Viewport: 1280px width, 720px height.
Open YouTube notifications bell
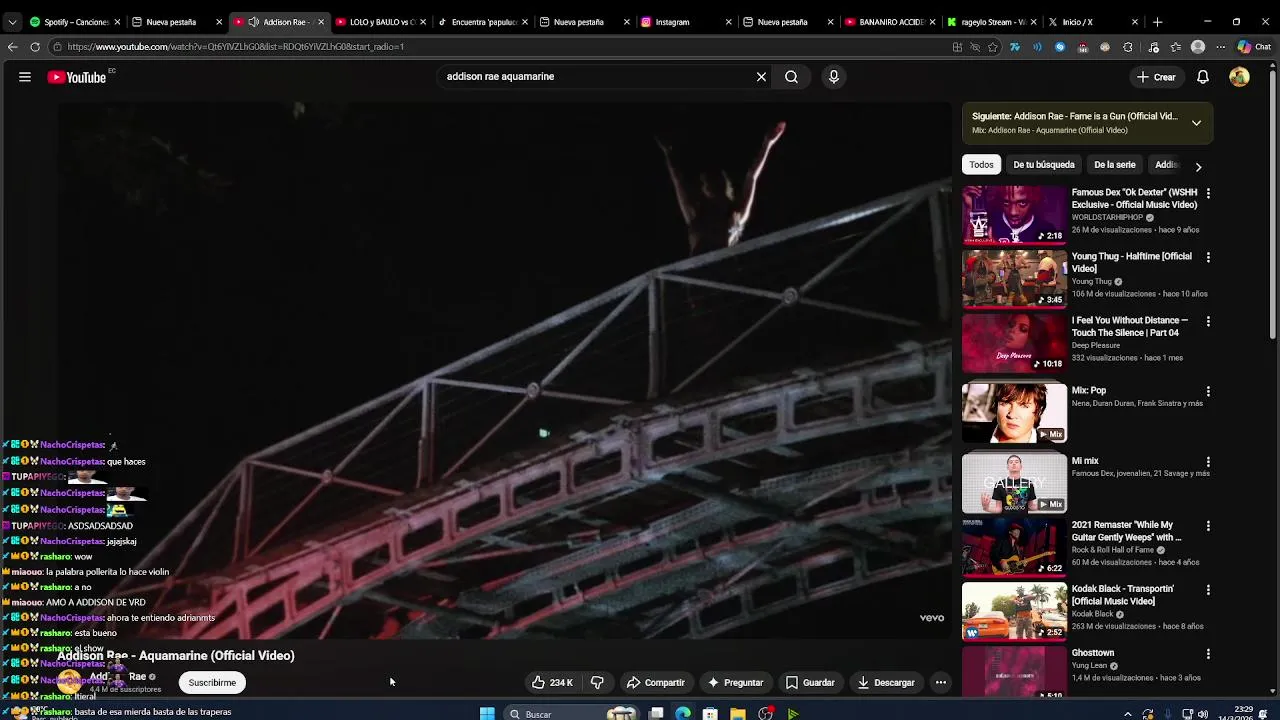click(1203, 77)
